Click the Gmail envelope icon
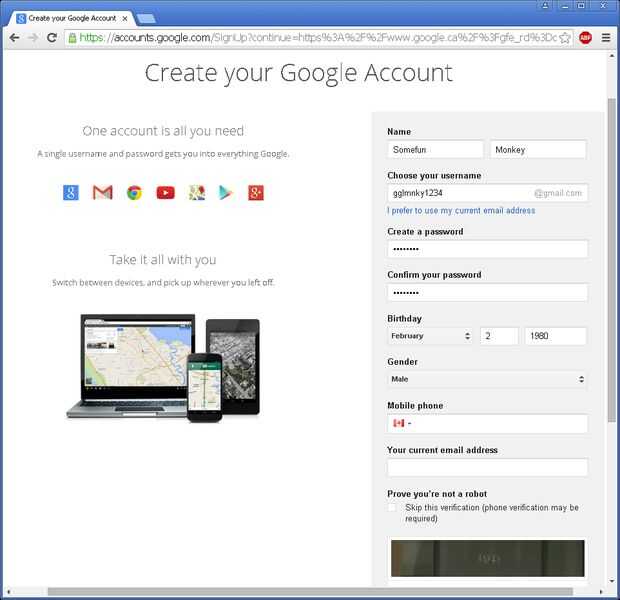This screenshot has width=620, height=600. [x=102, y=193]
